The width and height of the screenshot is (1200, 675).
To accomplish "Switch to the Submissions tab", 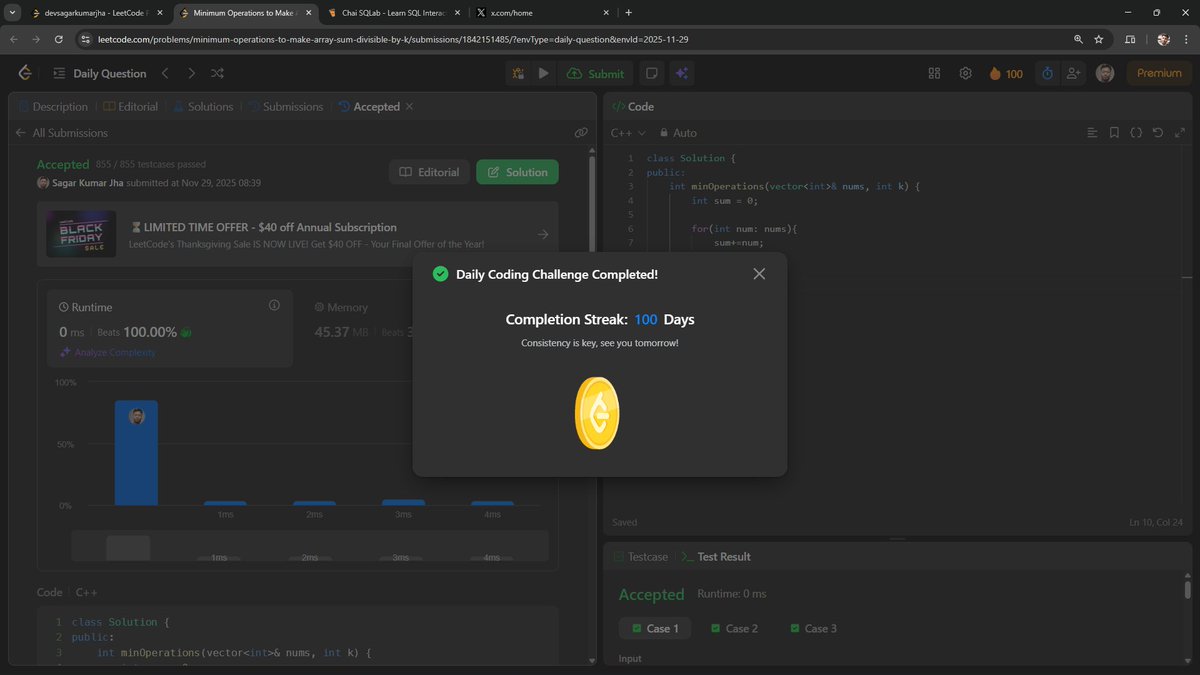I will pyautogui.click(x=285, y=106).
